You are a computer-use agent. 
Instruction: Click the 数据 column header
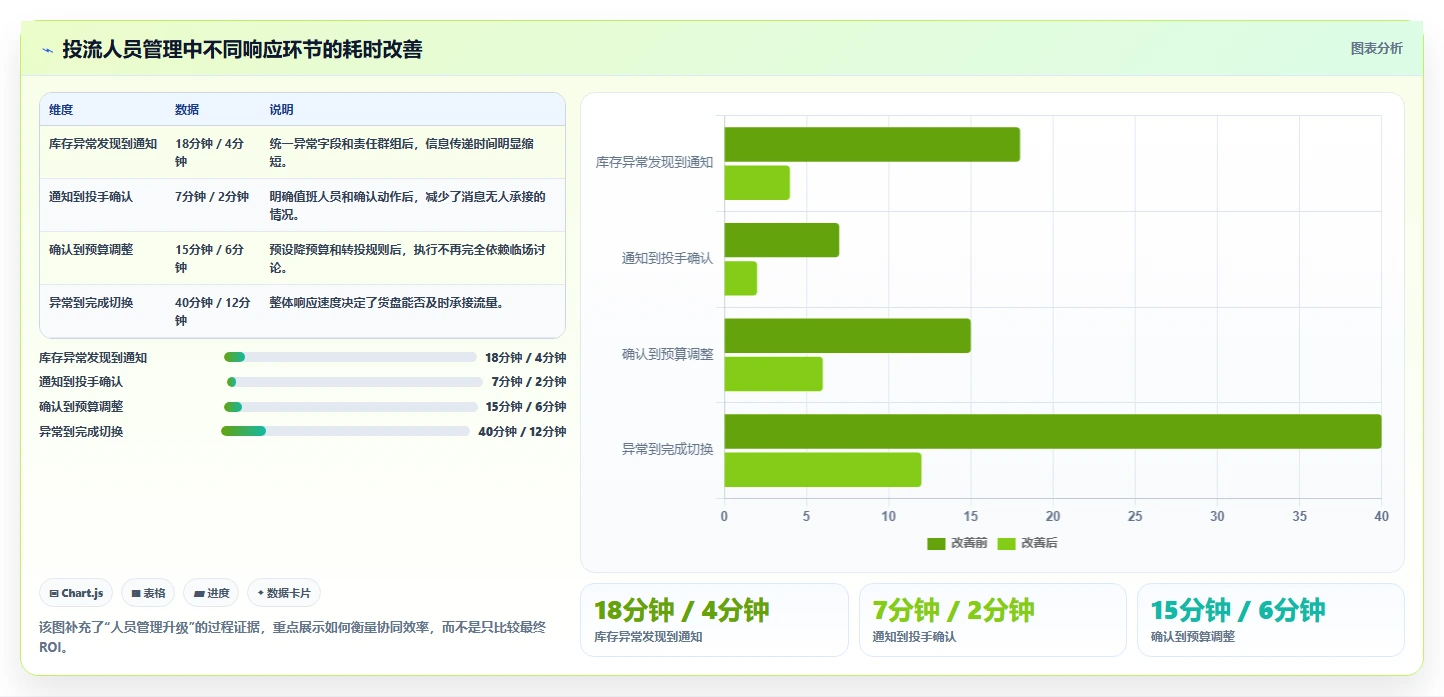coord(187,110)
